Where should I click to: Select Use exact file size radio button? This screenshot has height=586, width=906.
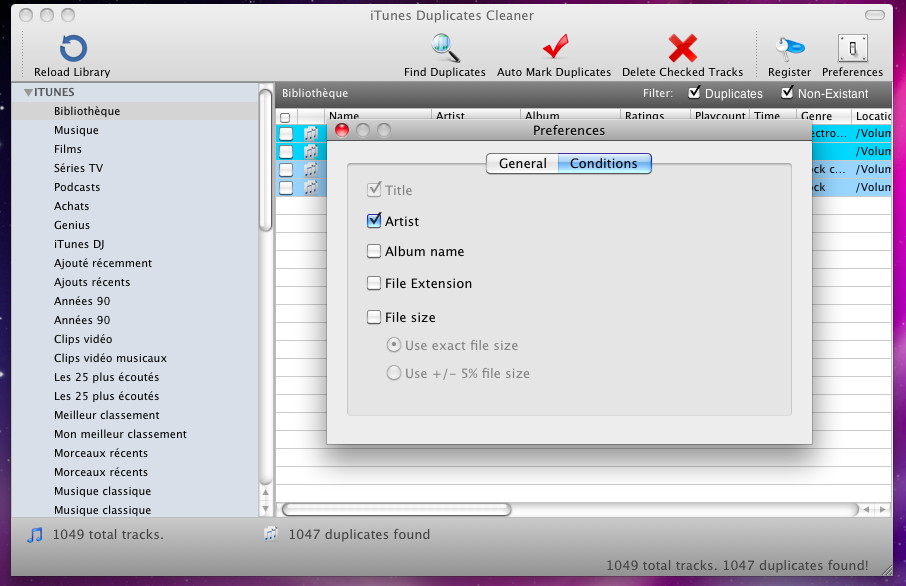(393, 345)
